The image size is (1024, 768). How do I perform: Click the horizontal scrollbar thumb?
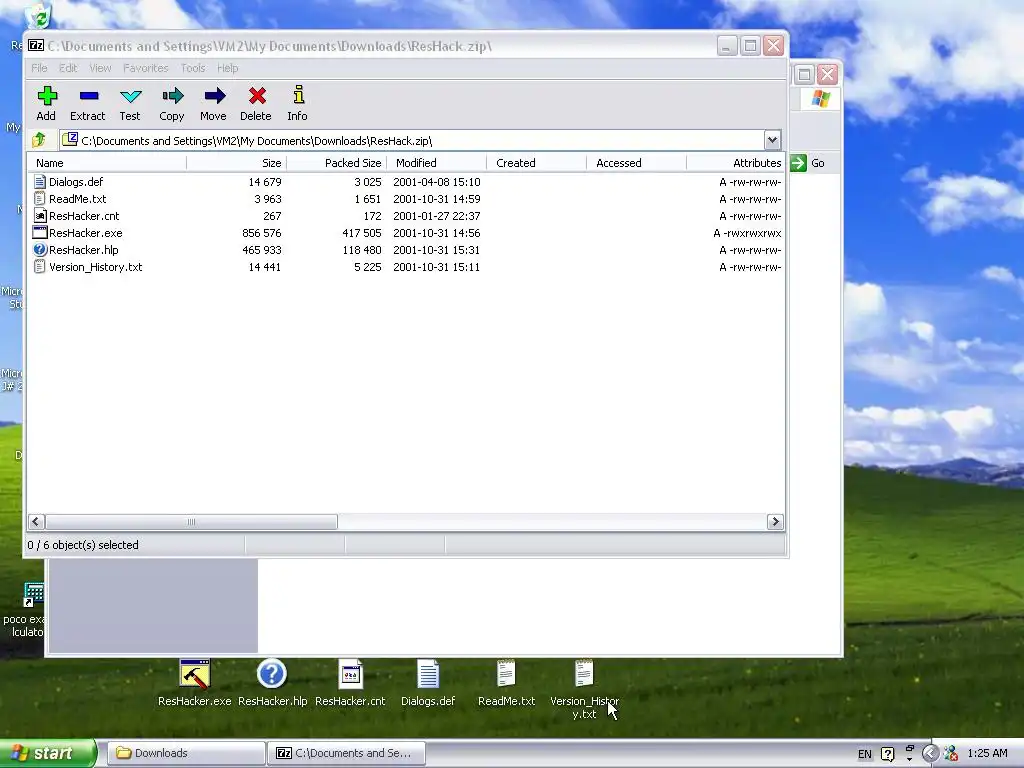[x=191, y=522]
